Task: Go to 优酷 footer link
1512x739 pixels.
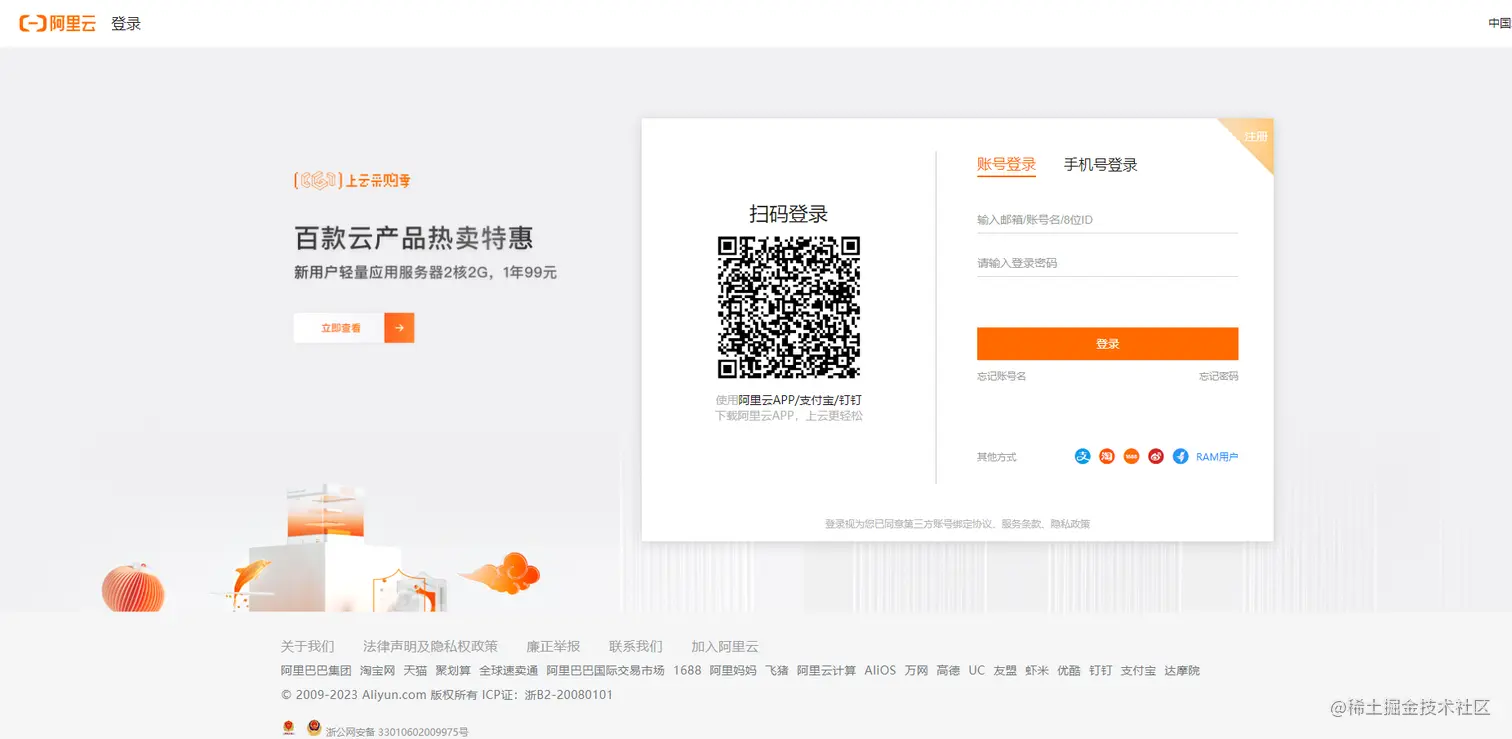Action: pos(1069,671)
